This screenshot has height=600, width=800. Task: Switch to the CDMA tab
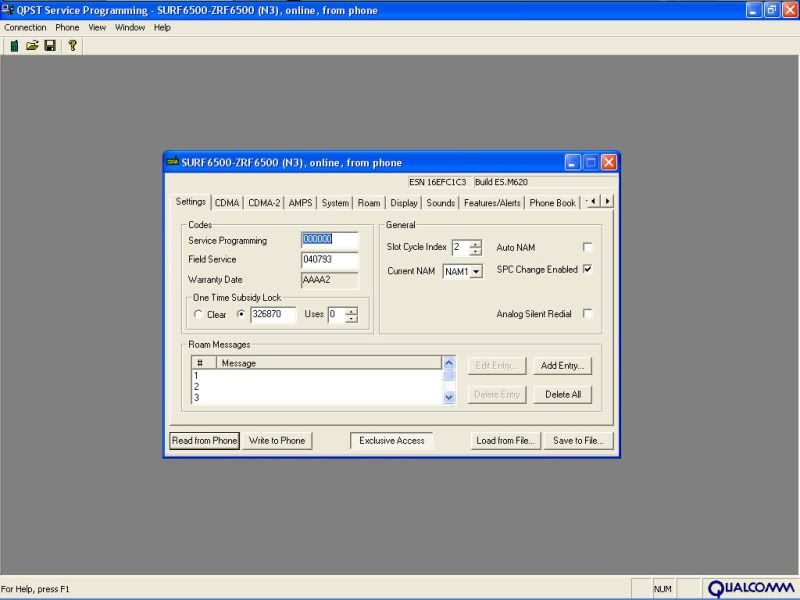(x=227, y=203)
